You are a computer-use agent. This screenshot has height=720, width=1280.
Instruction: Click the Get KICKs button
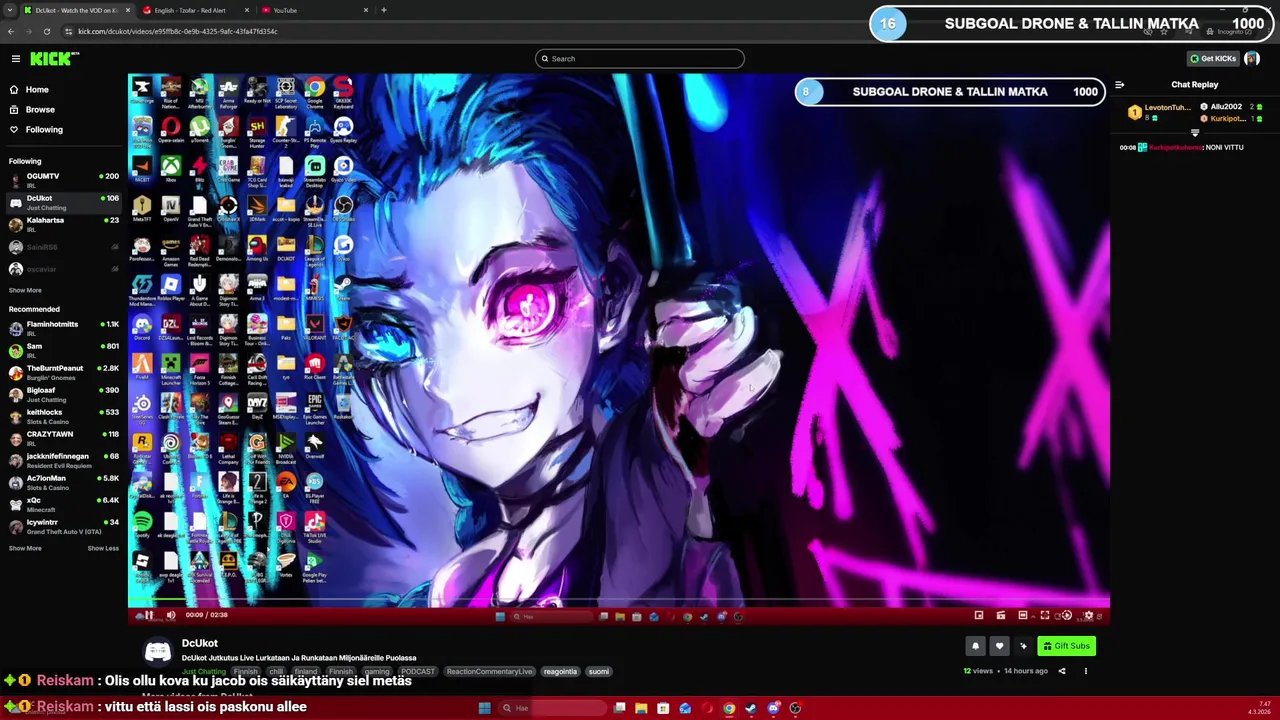[x=1213, y=59]
